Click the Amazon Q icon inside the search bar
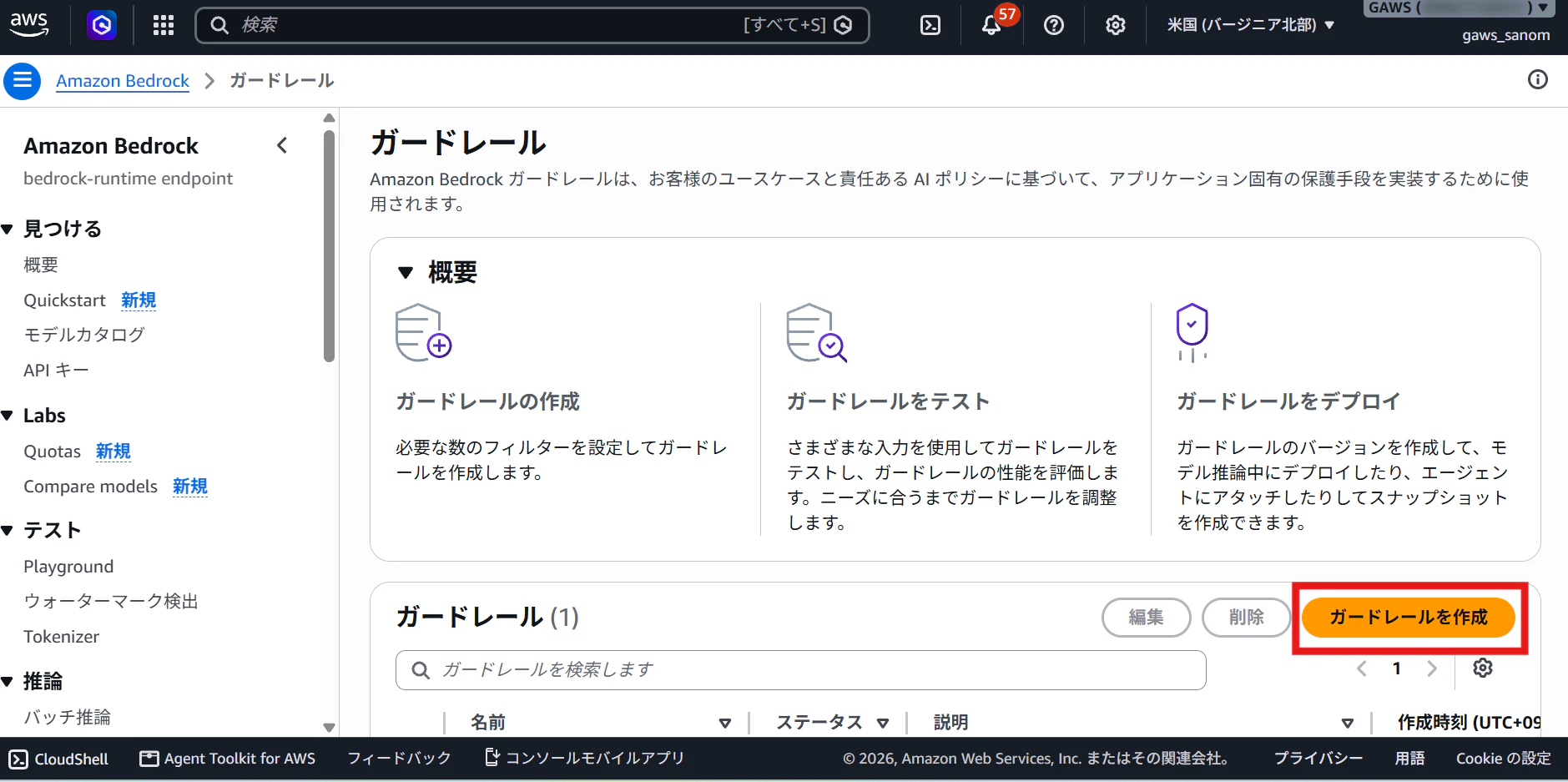This screenshot has height=782, width=1568. (844, 25)
